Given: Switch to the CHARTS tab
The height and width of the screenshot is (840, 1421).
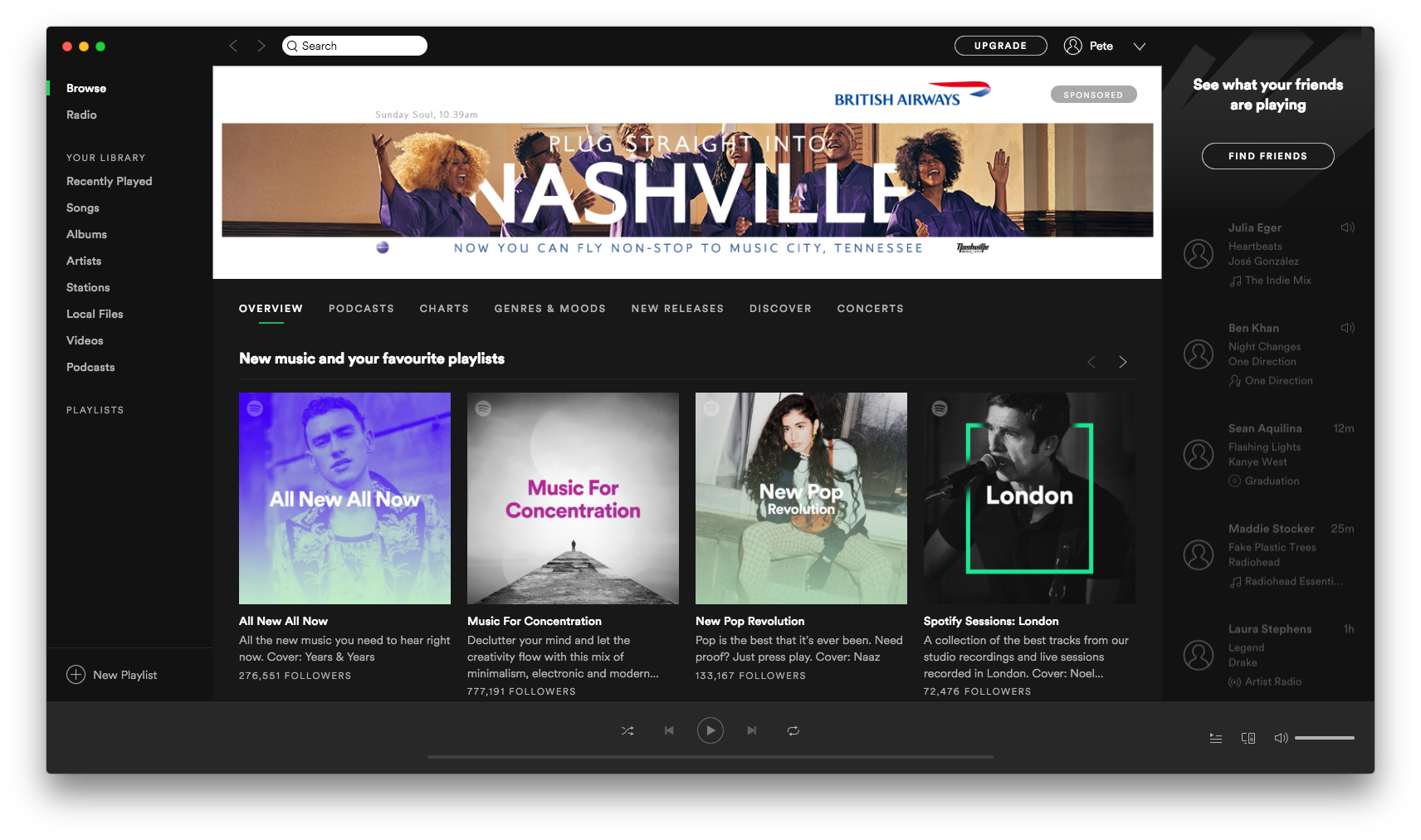Looking at the screenshot, I should [x=444, y=309].
